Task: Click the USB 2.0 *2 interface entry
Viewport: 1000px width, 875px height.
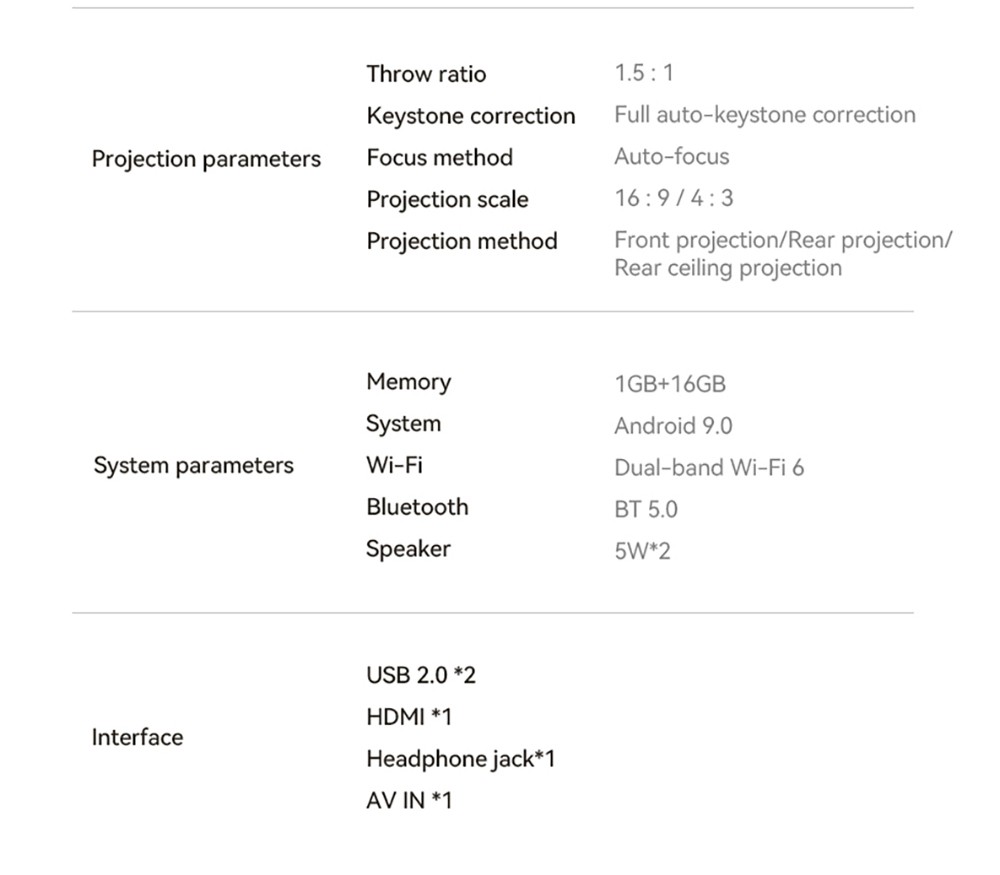Action: click(x=421, y=675)
